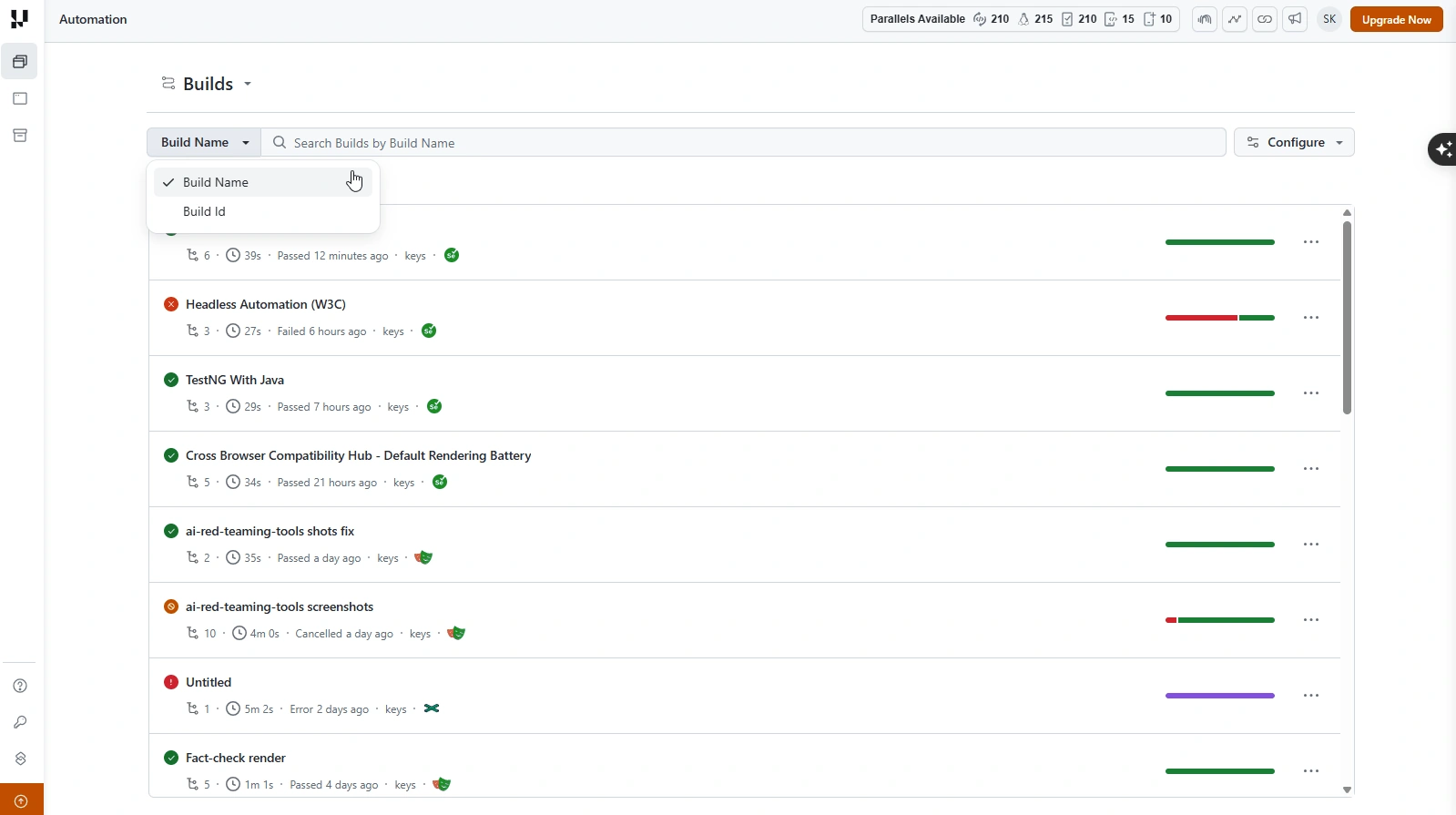Click cancelled status icon of ai-red-teaming-tools screenshots
The height and width of the screenshot is (815, 1456).
(x=171, y=606)
